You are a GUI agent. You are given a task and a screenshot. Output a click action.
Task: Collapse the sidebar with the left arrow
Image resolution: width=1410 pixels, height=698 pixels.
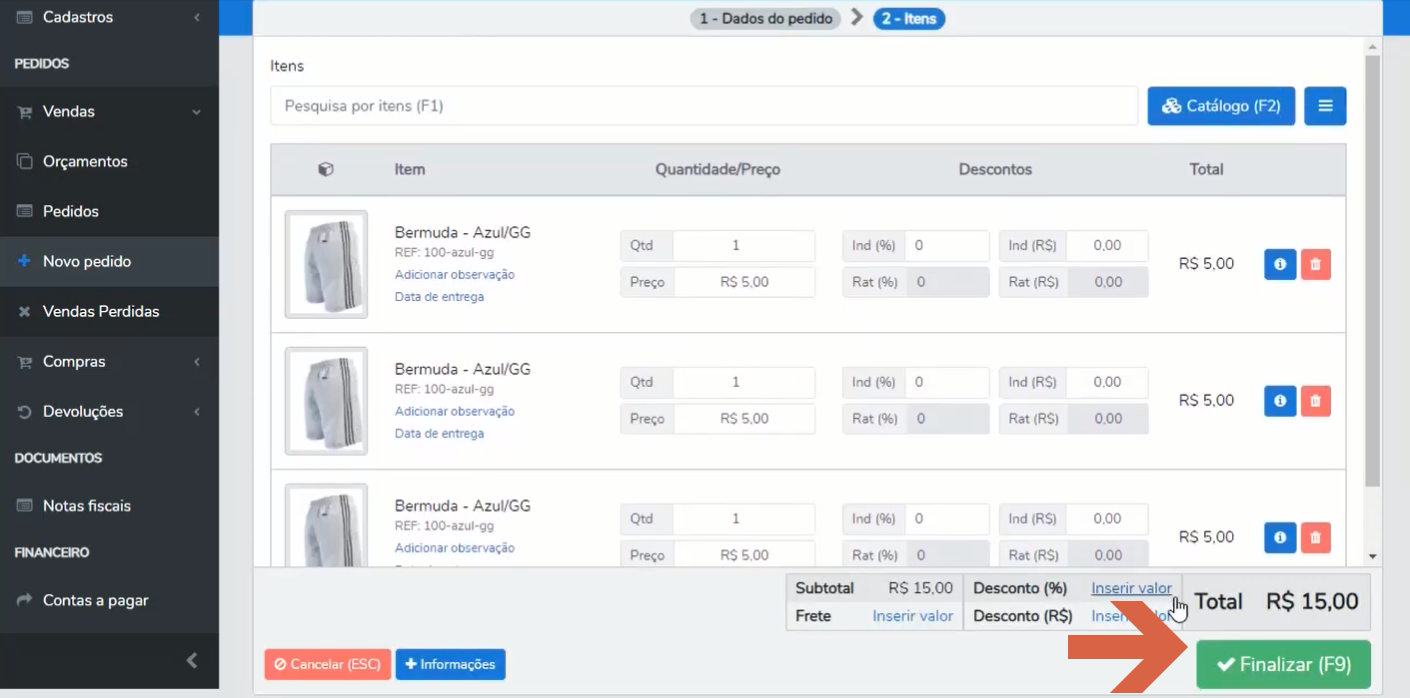pos(192,660)
